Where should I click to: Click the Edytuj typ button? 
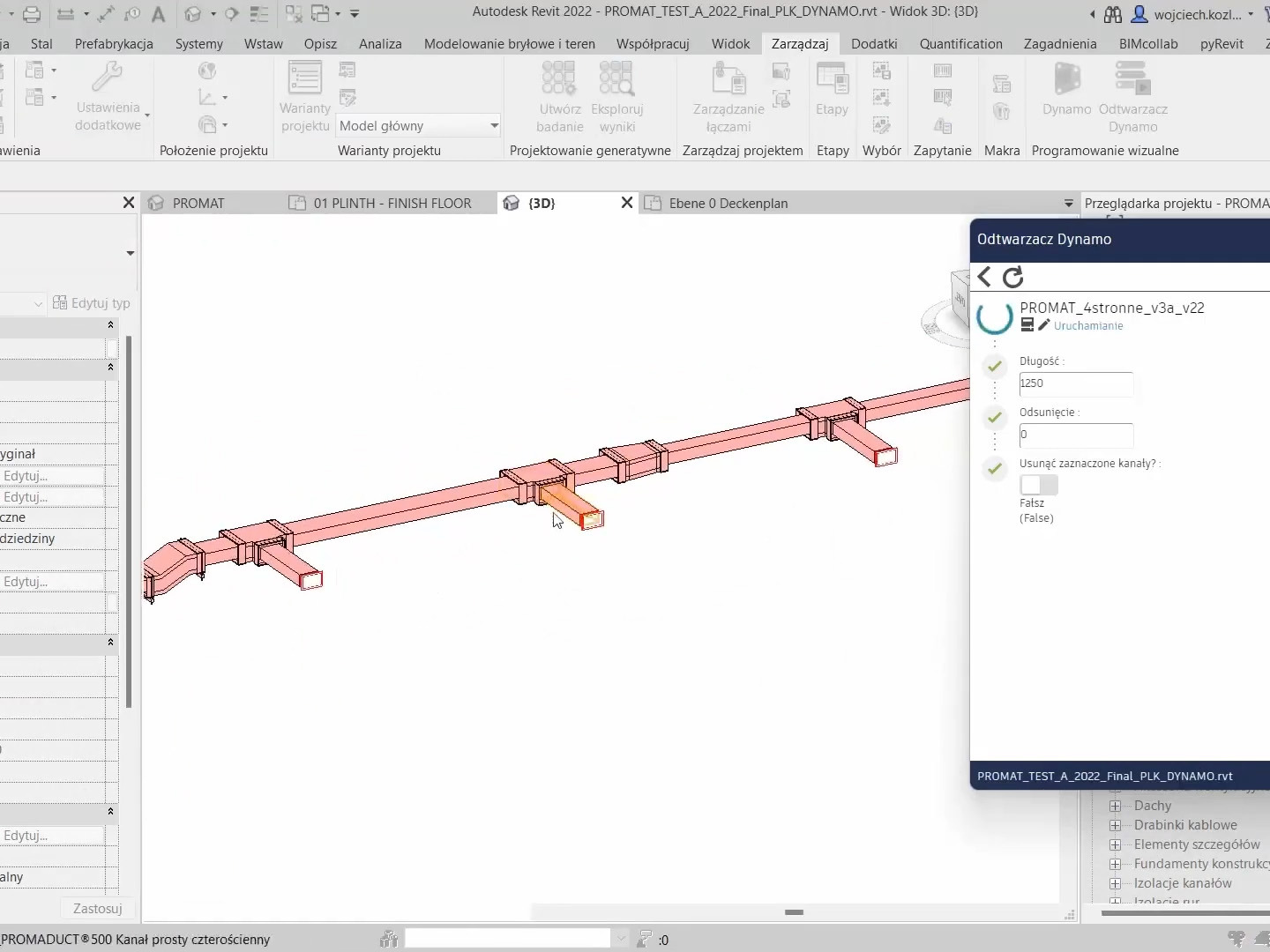tap(92, 303)
